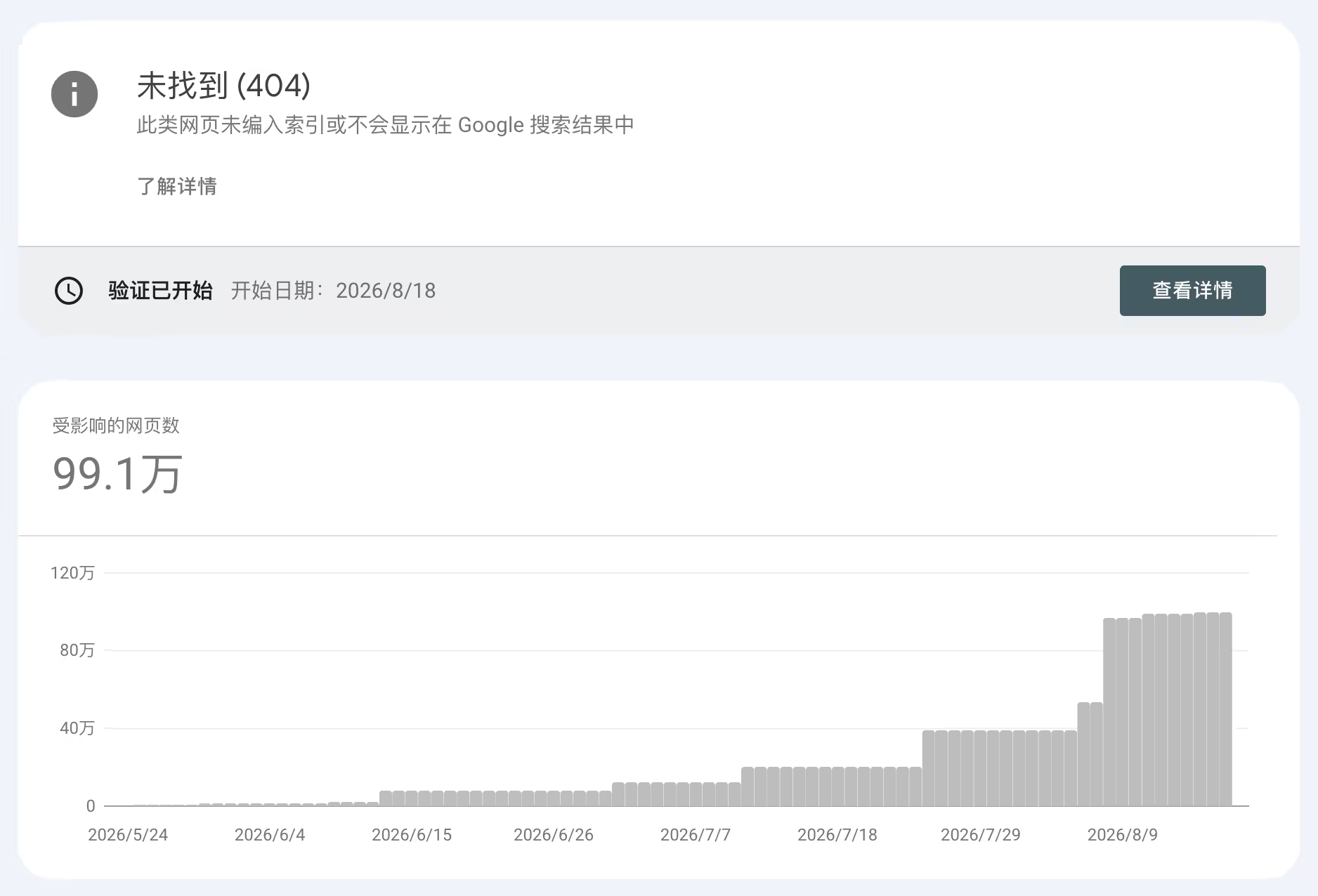Click the 2026/6/4 x-axis date
The width and height of the screenshot is (1318, 896).
pos(270,835)
